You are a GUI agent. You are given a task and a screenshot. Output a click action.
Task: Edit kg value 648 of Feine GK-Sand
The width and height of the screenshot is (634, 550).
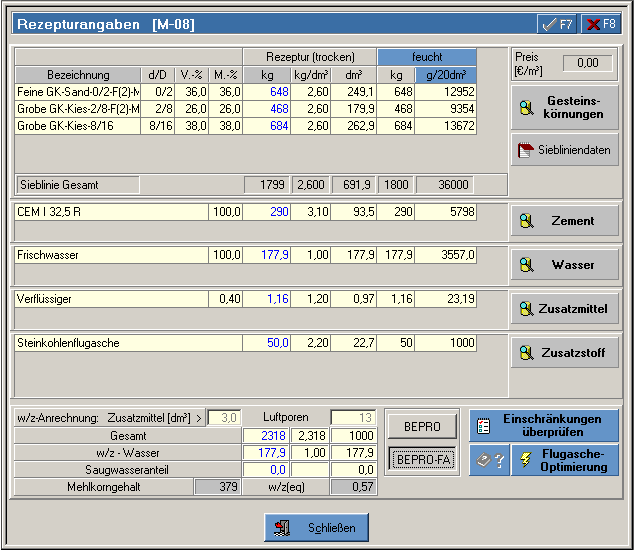click(x=267, y=92)
